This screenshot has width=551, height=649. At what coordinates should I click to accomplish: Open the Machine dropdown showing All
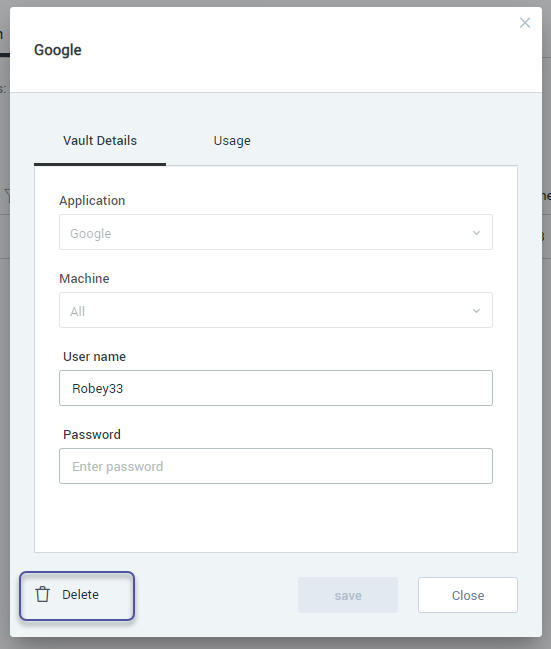(276, 310)
